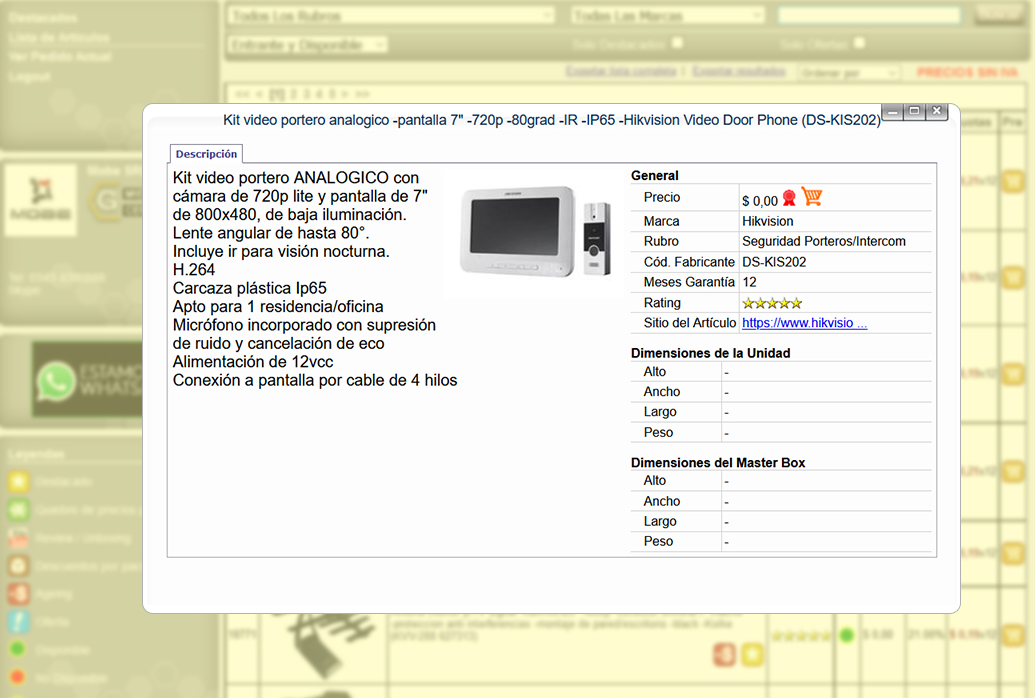Viewport: 1035px width, 698px height.
Task: Toggle the Solo Destacados checkbox
Action: click(x=677, y=43)
